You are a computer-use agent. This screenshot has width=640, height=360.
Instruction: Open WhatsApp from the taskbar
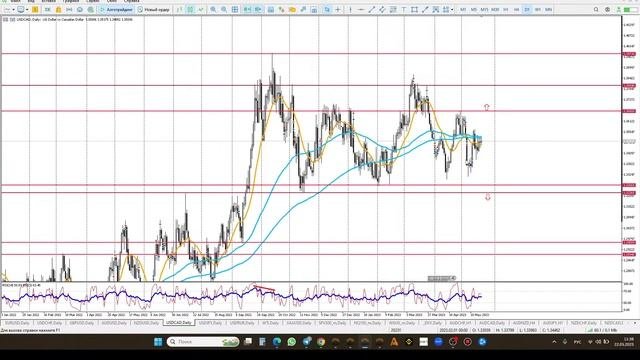coord(291,342)
